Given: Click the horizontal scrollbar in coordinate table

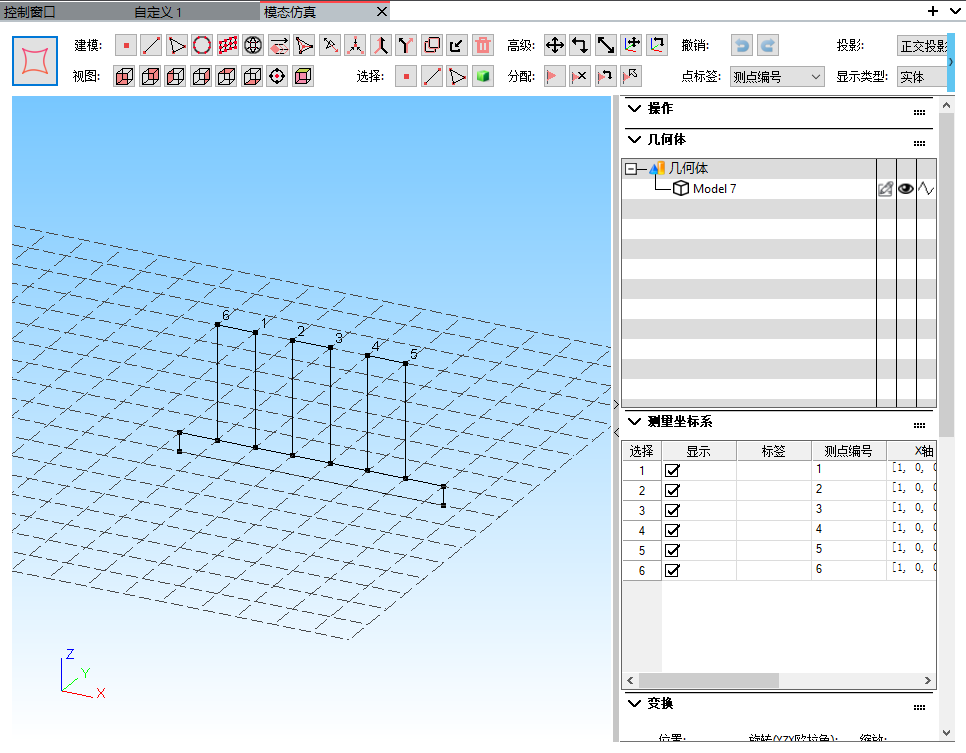Looking at the screenshot, I should click(x=708, y=680).
